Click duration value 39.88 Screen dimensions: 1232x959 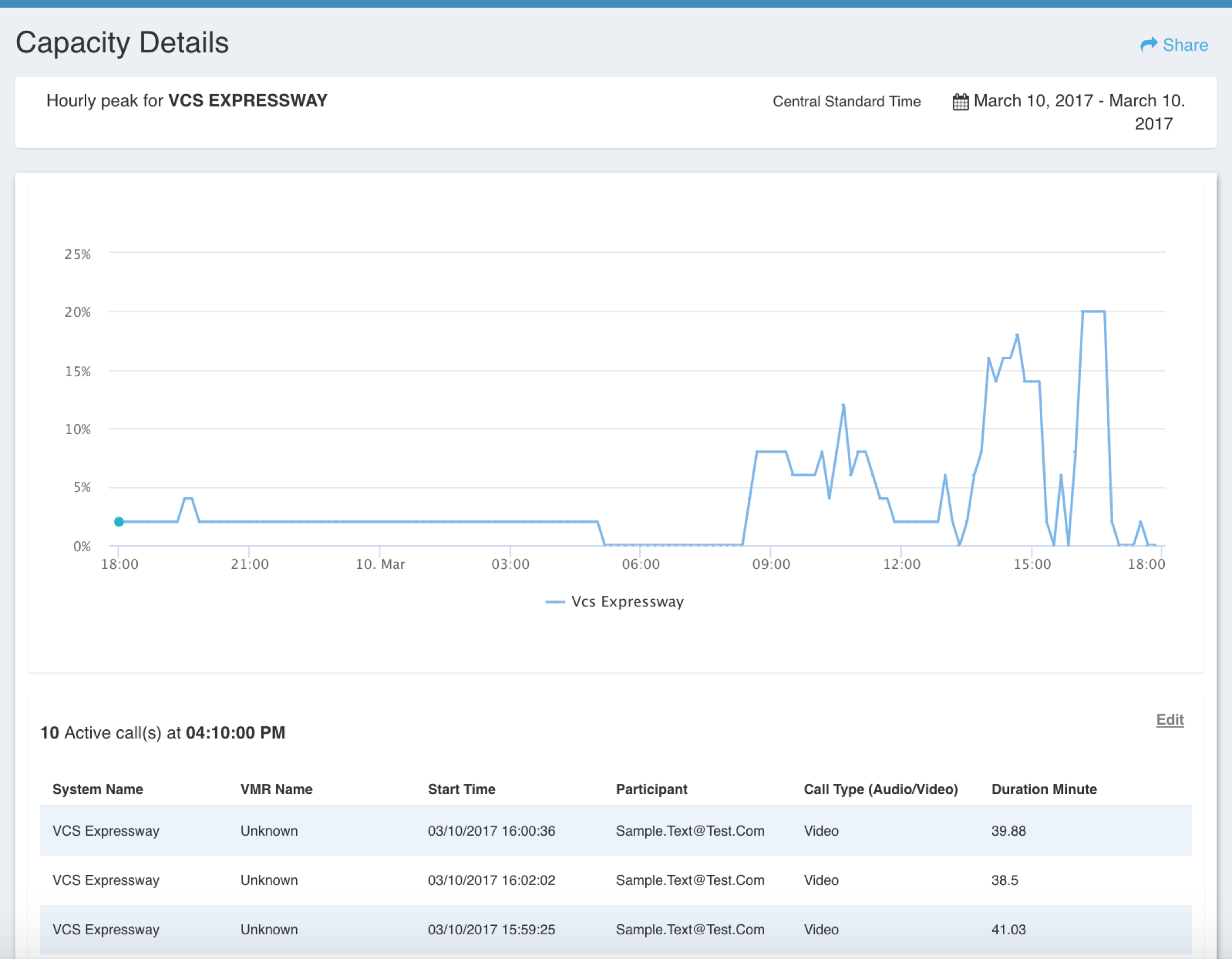1008,831
